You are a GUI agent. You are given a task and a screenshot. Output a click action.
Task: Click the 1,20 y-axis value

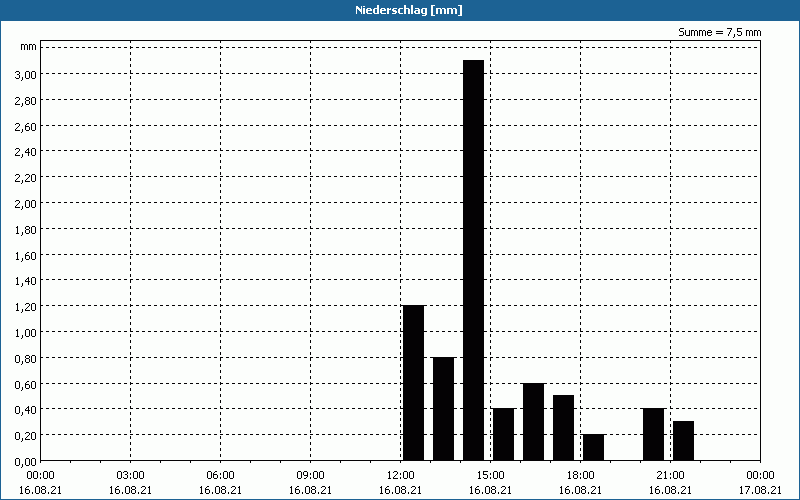coord(26,307)
